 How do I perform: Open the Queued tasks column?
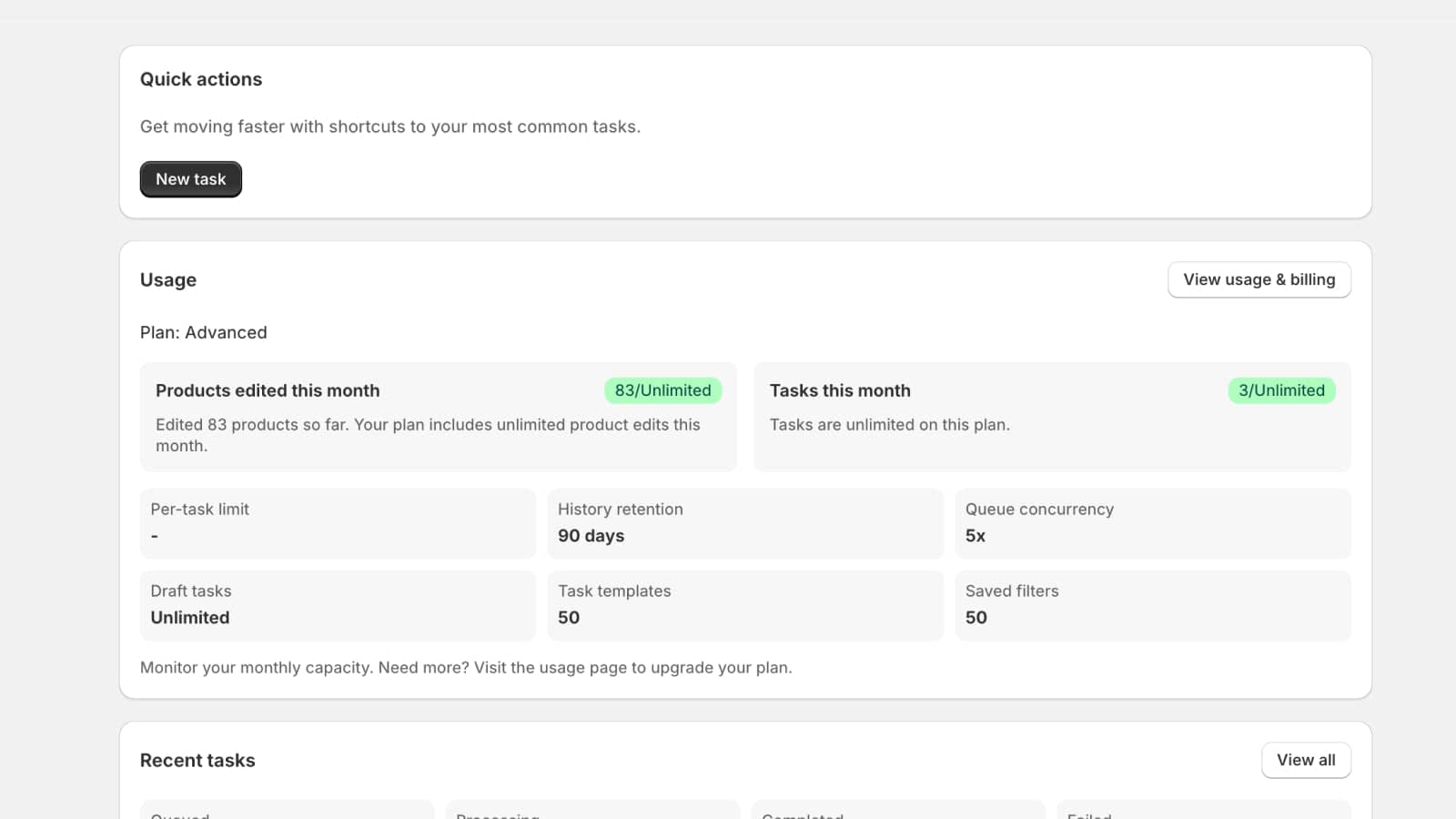pyautogui.click(x=286, y=813)
